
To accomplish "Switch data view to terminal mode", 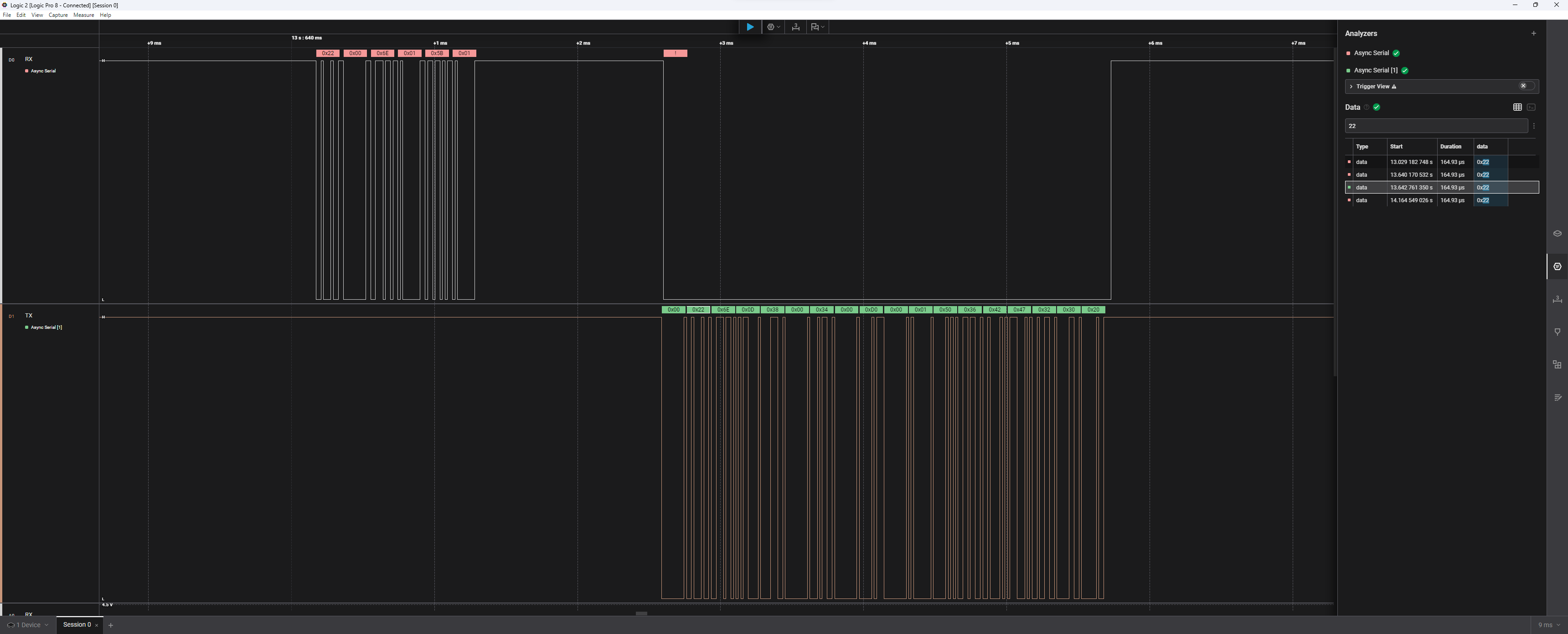I will pyautogui.click(x=1532, y=107).
